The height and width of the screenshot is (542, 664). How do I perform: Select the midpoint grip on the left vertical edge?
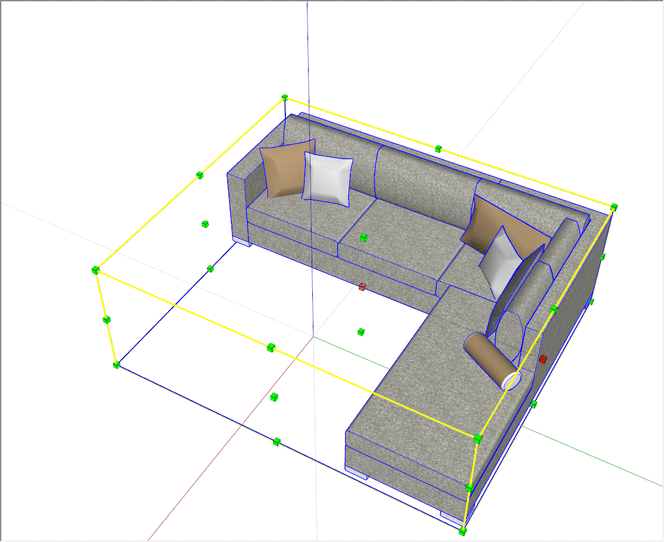(106, 319)
